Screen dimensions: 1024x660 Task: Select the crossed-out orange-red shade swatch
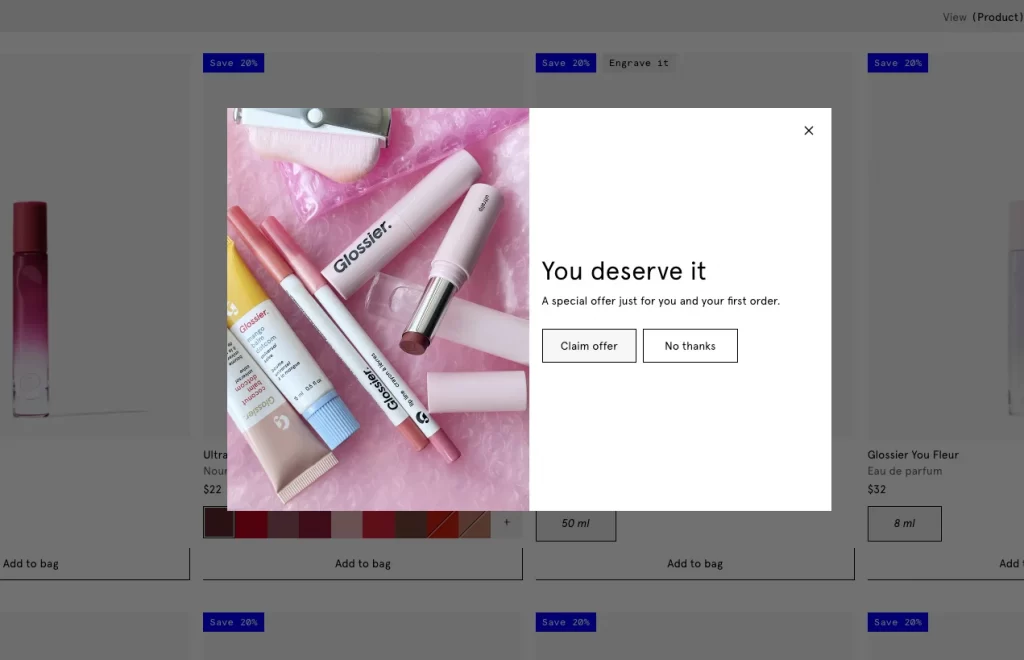click(x=443, y=523)
